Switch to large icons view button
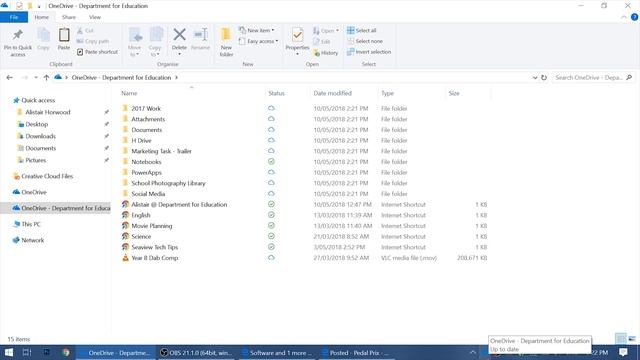Viewport: 640px width, 360px height. pos(632,339)
